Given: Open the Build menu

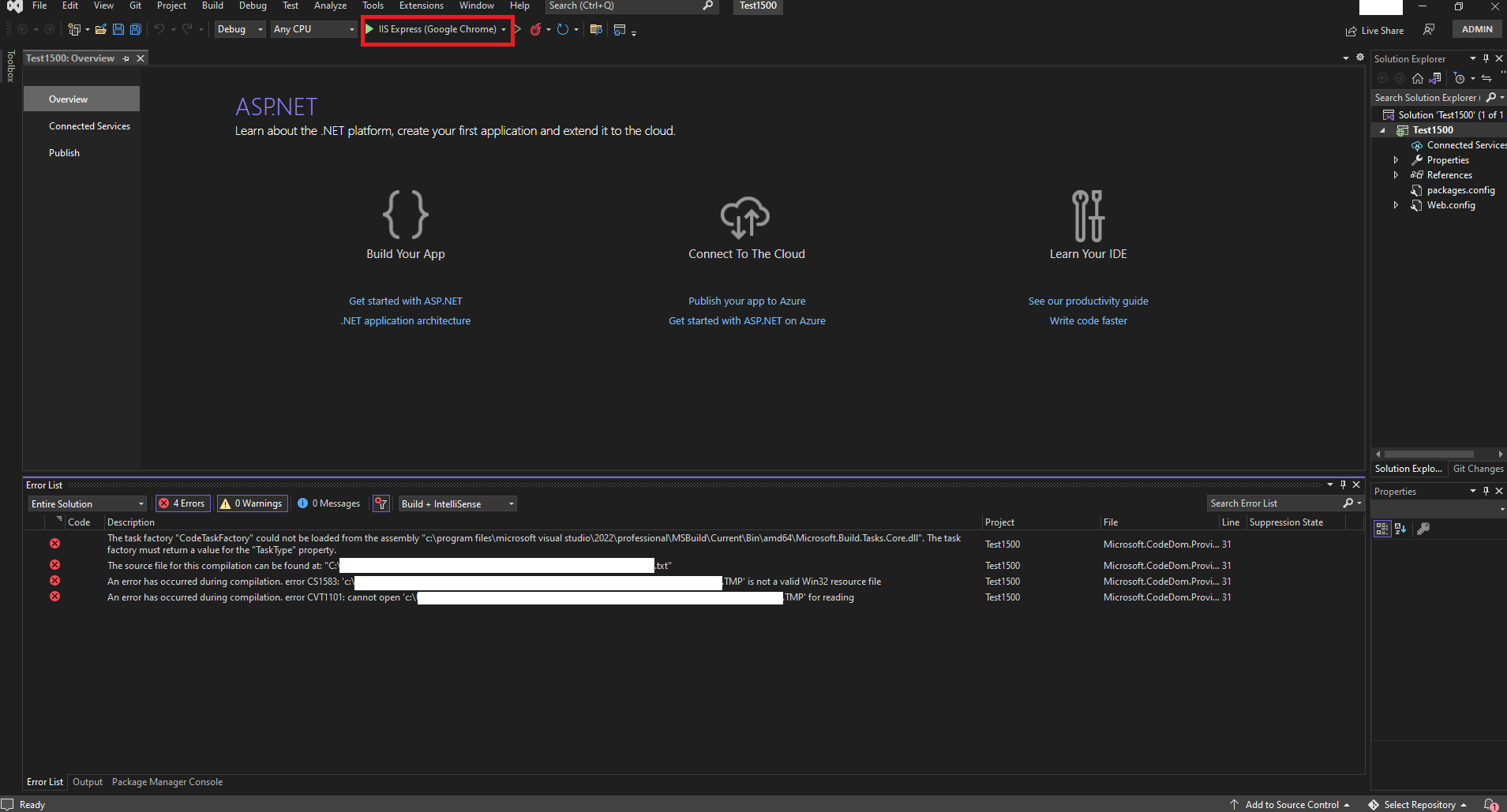Looking at the screenshot, I should (212, 6).
